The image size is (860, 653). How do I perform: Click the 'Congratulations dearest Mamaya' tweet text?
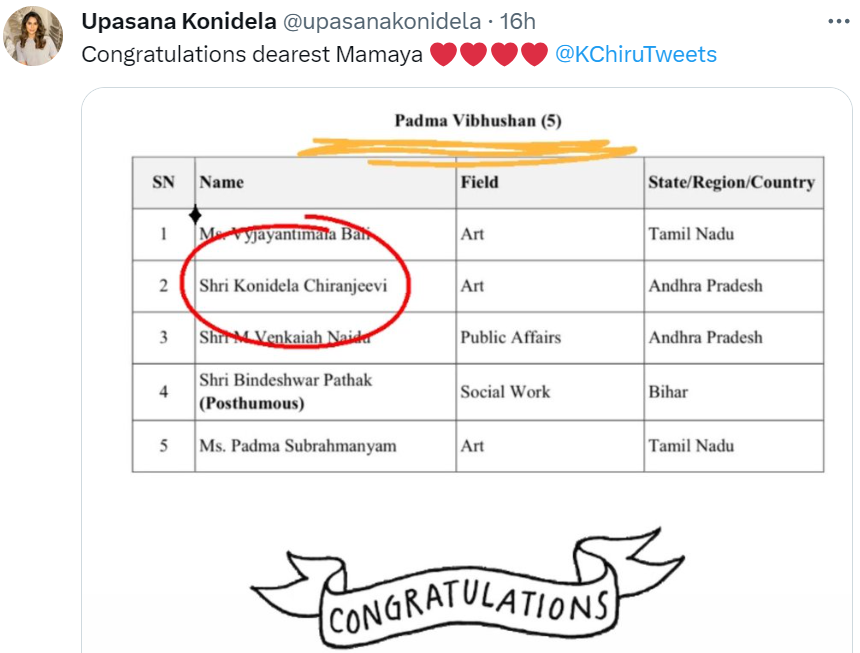tap(252, 54)
